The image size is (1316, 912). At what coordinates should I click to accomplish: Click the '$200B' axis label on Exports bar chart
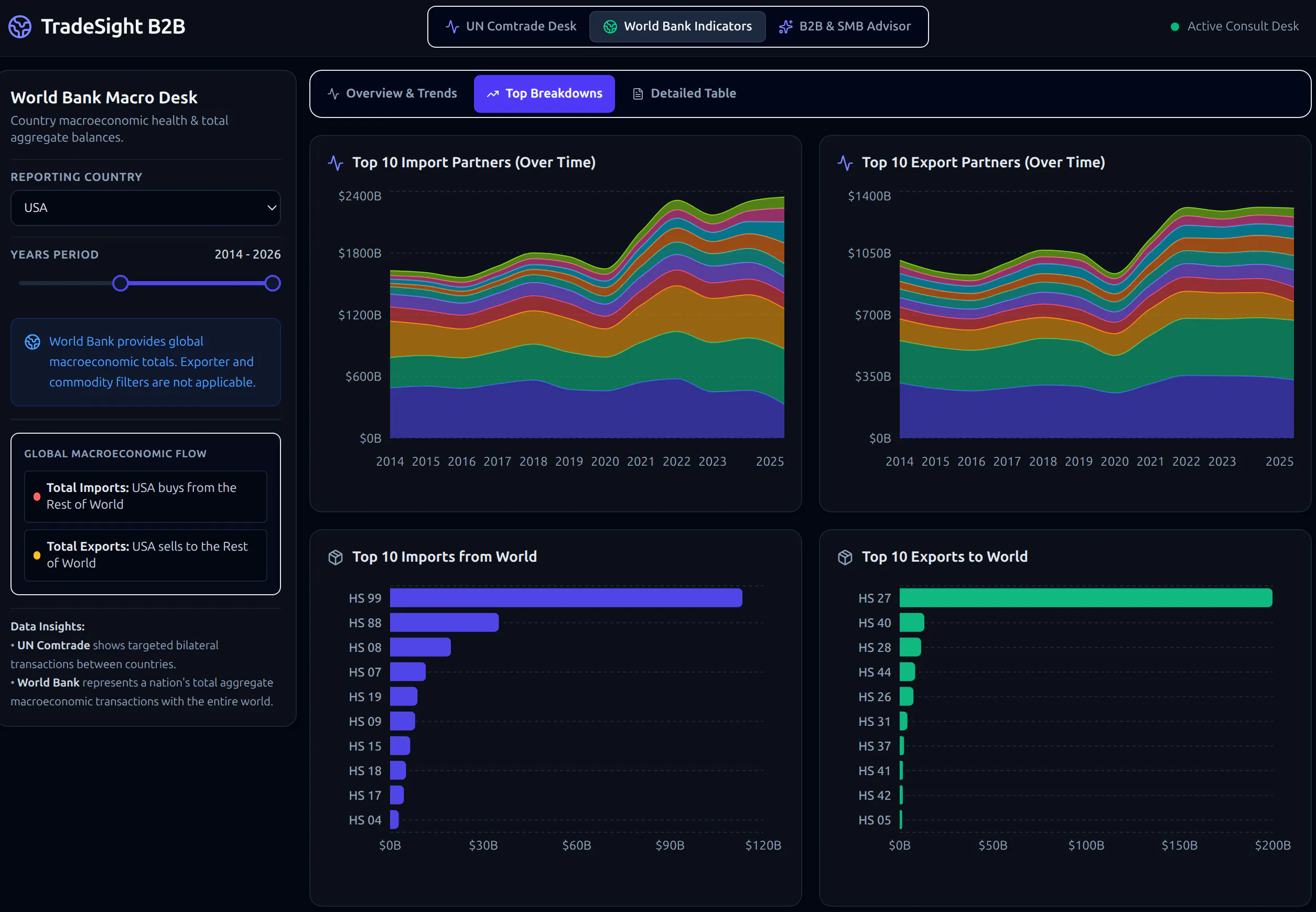pos(1272,846)
